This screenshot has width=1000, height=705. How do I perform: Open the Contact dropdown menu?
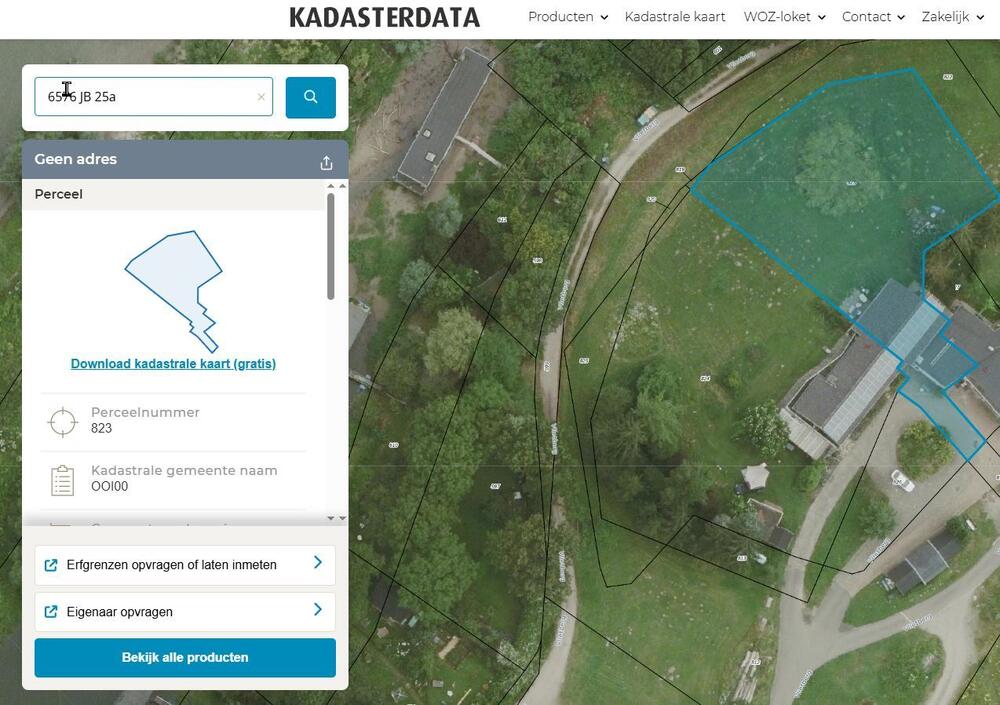click(x=872, y=17)
